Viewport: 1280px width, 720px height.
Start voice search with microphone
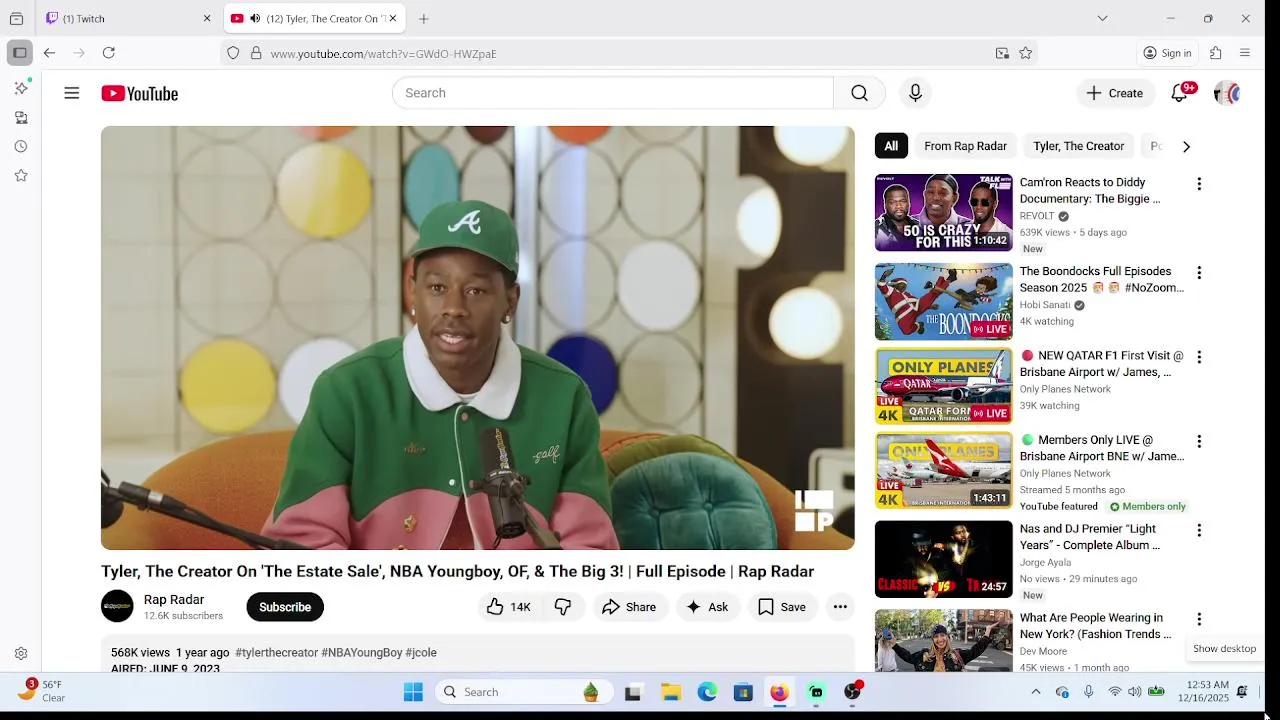pos(915,93)
